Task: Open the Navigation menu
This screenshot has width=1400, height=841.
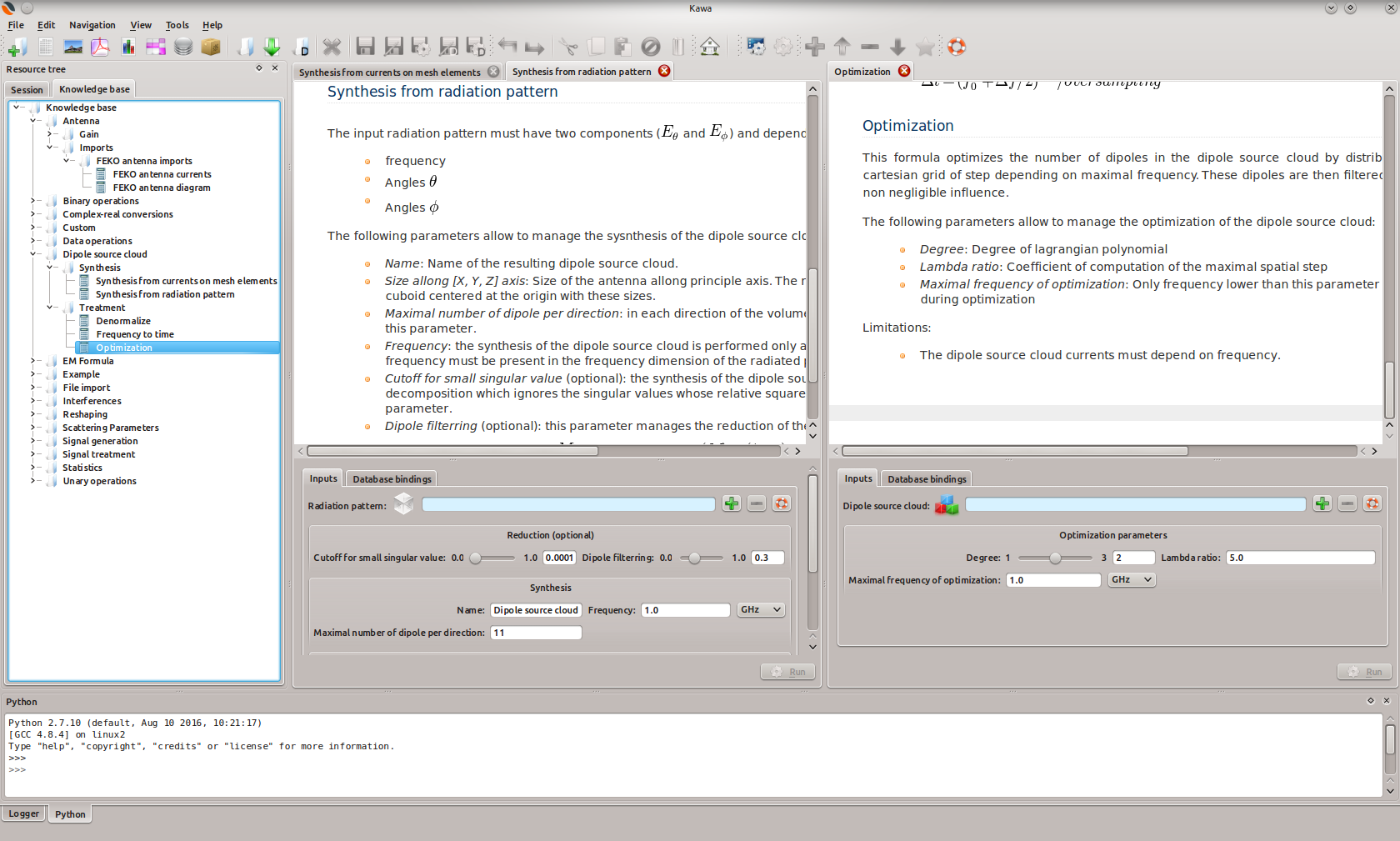Action: coord(92,25)
